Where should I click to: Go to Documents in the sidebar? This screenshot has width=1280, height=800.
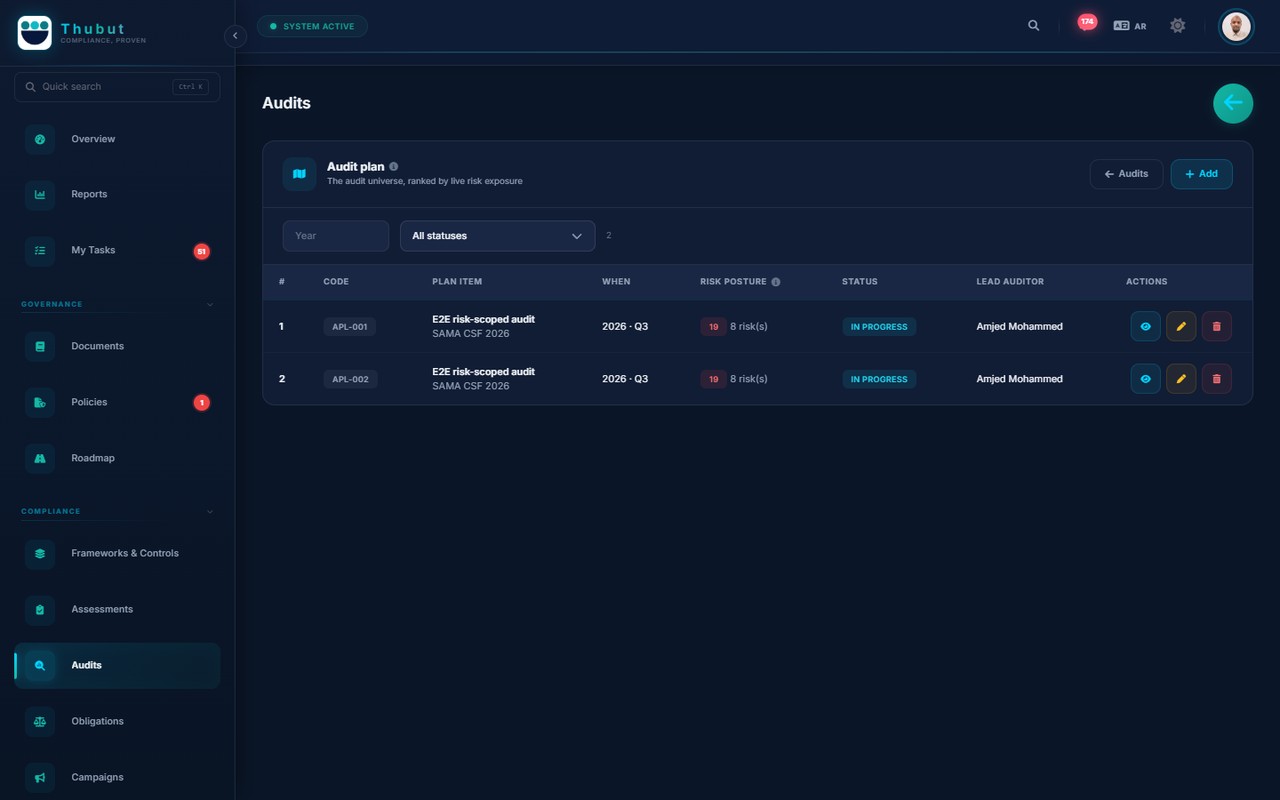click(117, 346)
